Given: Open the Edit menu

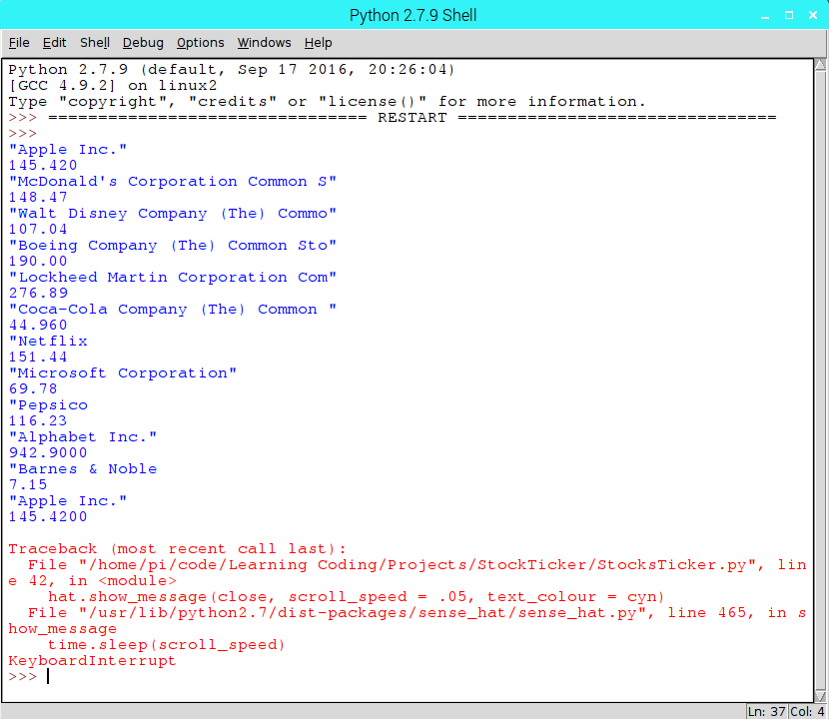Looking at the screenshot, I should (x=54, y=43).
